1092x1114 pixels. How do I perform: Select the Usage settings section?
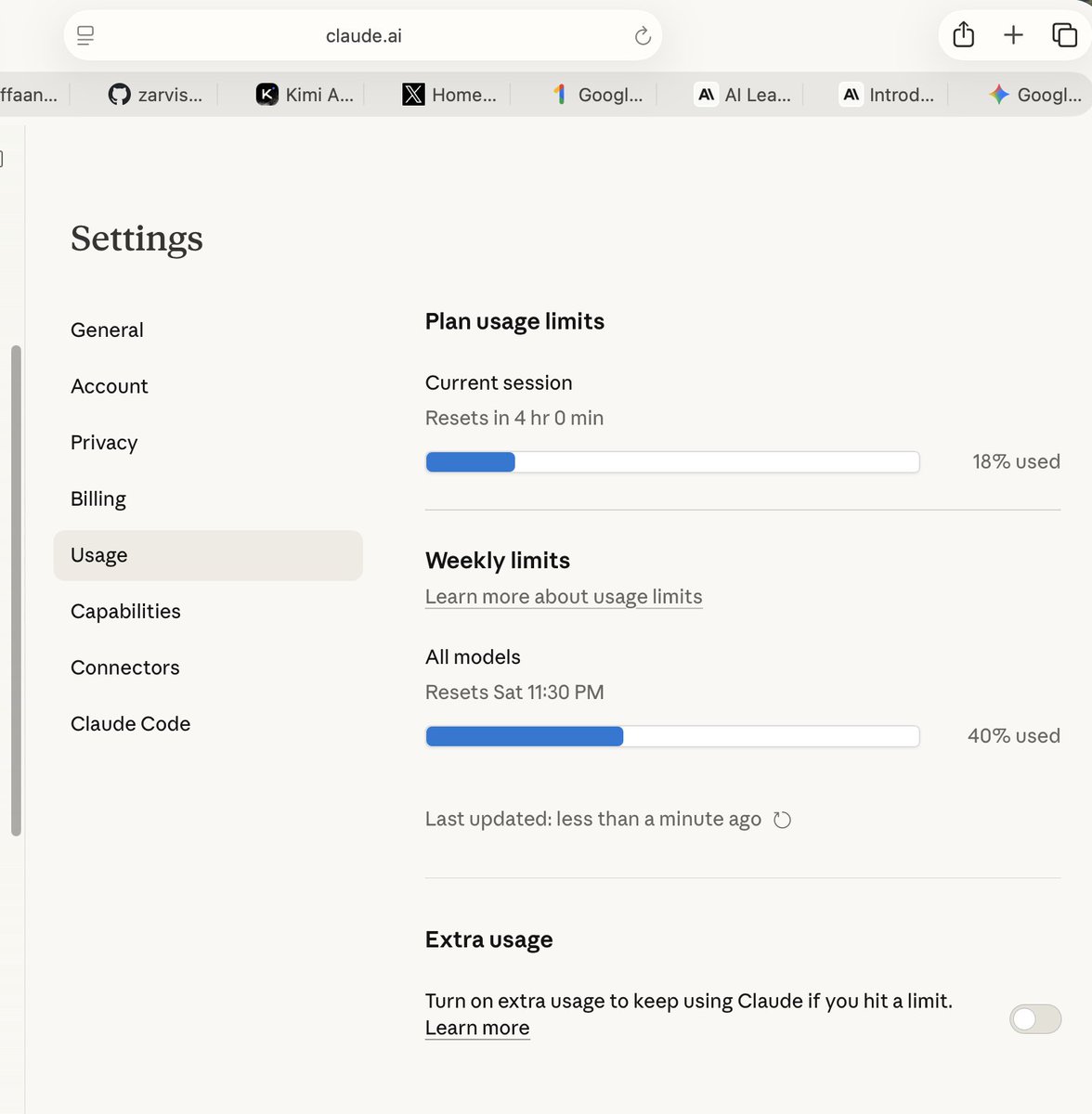point(208,555)
